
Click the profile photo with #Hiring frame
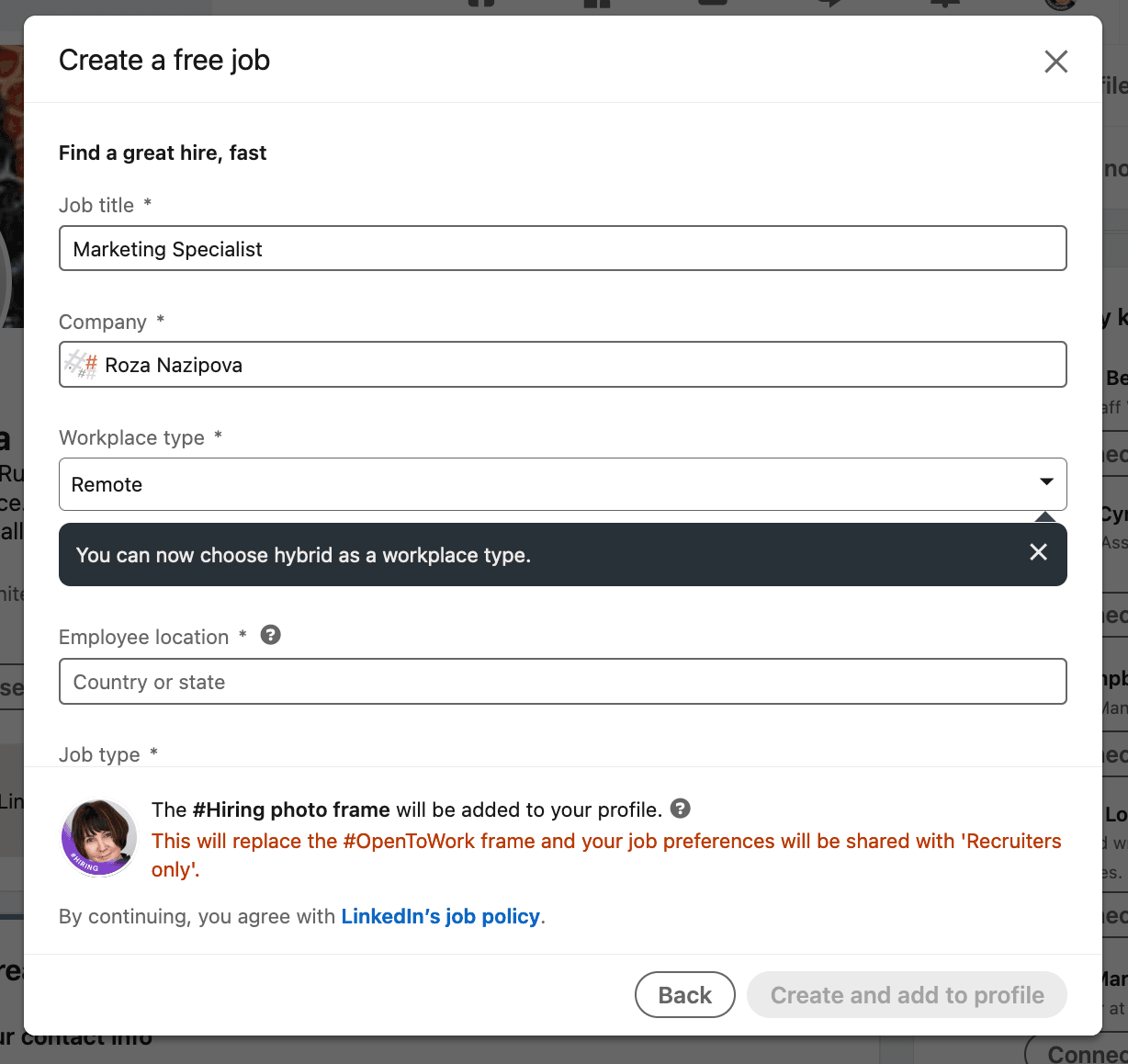click(99, 837)
